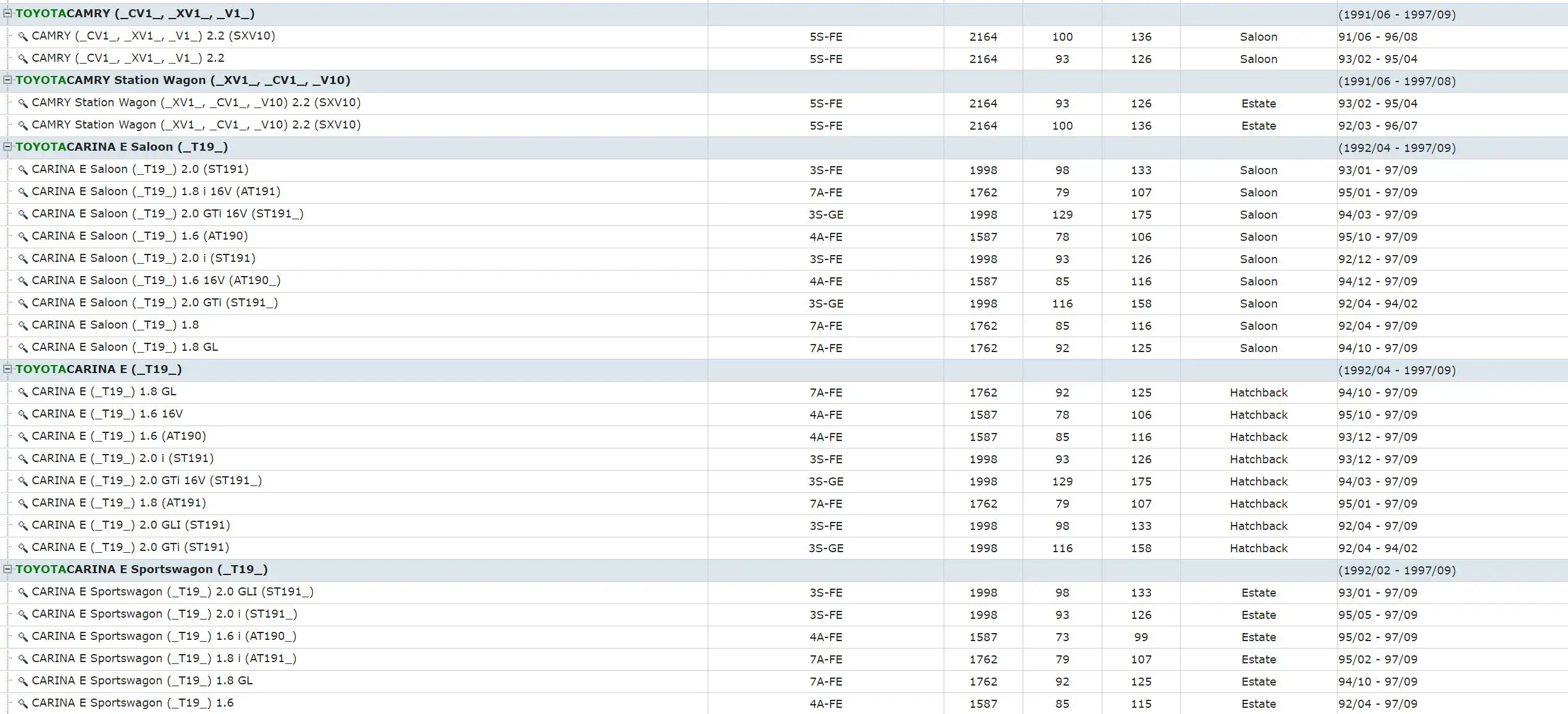1568x714 pixels.
Task: Collapse the TOYOTA CAMRY (_CV1_, _XV1_, _V1_) group
Action: pyautogui.click(x=7, y=13)
